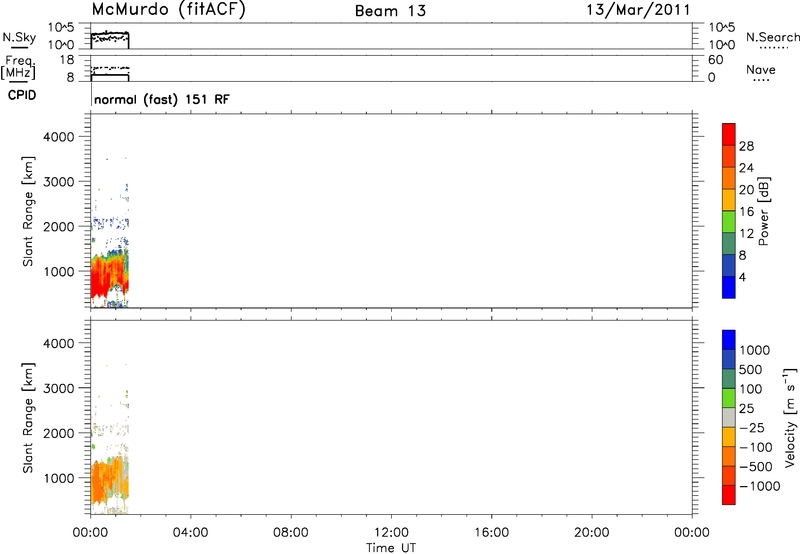This screenshot has height=554, width=800.
Task: Click the 12:00 time axis label
Action: 391,533
